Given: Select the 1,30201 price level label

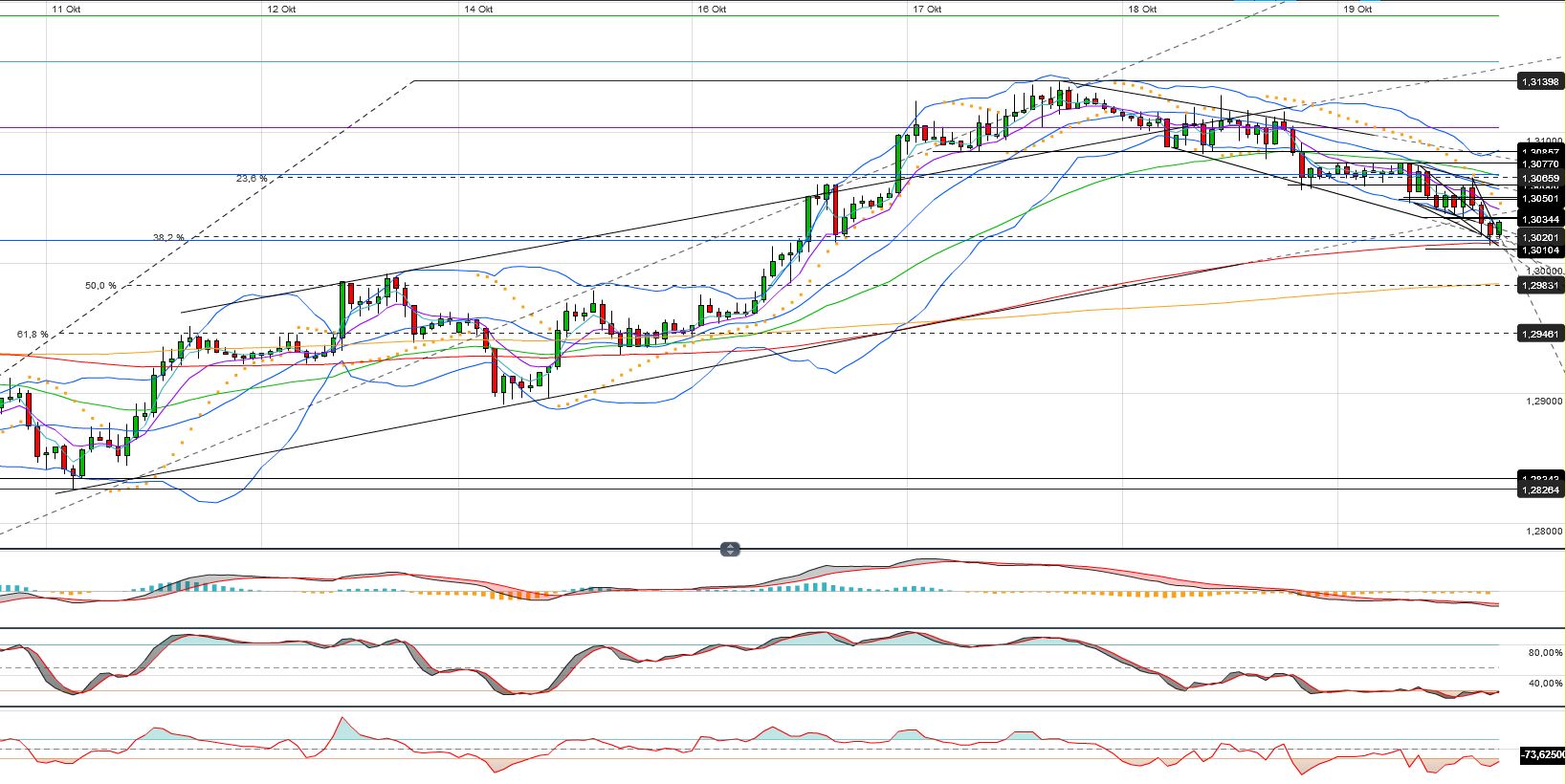Looking at the screenshot, I should click(x=1540, y=237).
